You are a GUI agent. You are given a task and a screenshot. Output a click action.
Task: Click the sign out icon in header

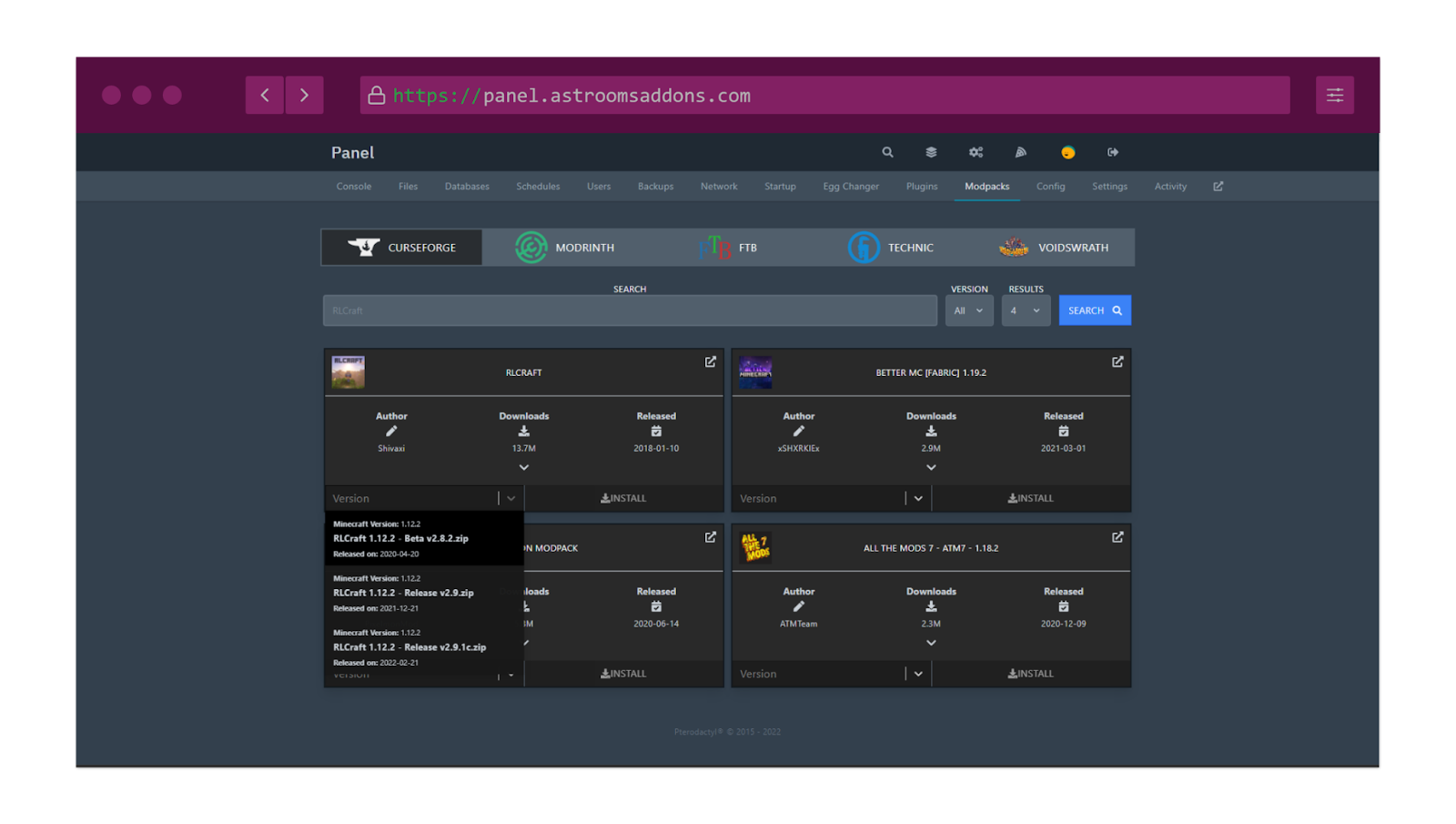(x=1113, y=152)
